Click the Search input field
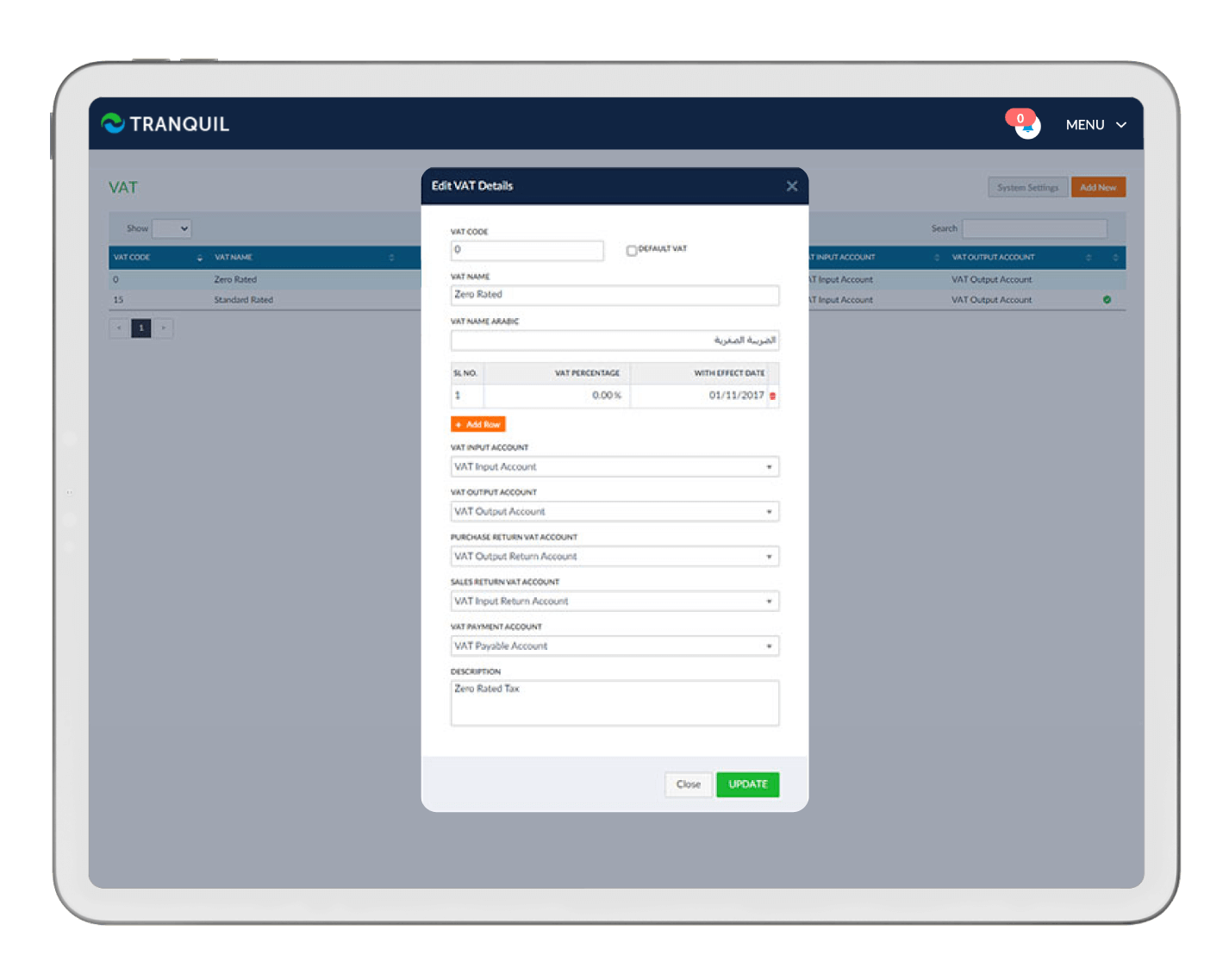Viewport: 1229px width, 980px height. coord(1034,228)
